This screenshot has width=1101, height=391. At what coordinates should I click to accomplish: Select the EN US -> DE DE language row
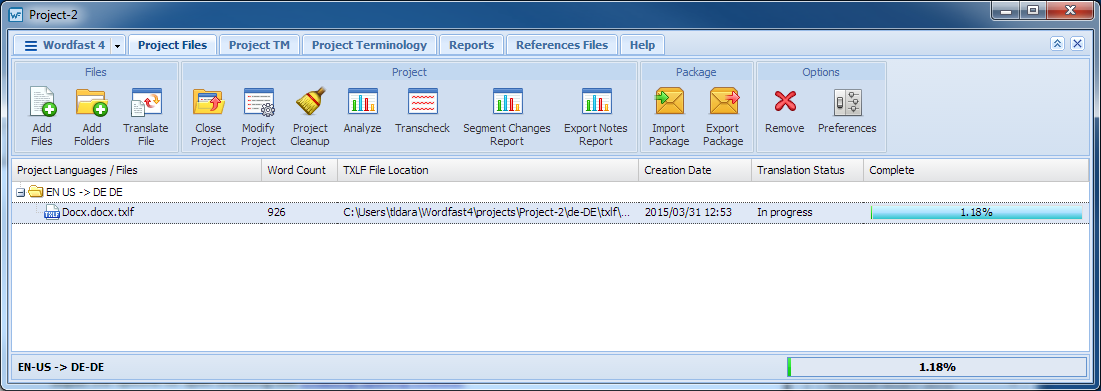pos(550,191)
